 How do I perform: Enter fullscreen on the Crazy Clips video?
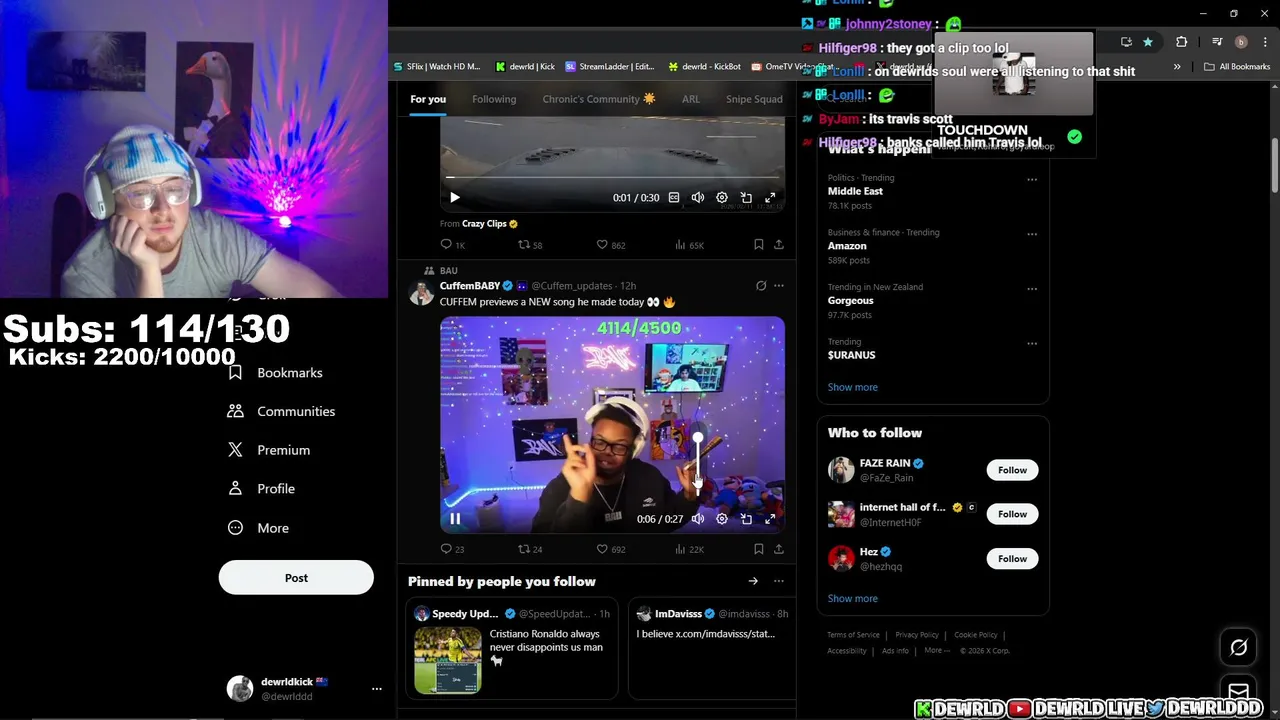(770, 198)
